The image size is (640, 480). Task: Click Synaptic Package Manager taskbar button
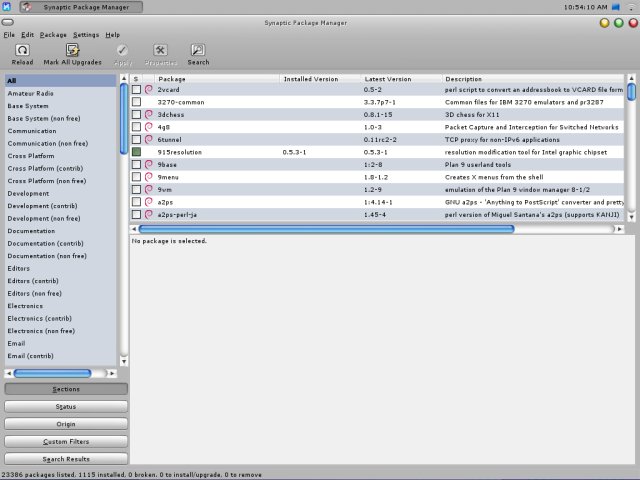click(81, 7)
